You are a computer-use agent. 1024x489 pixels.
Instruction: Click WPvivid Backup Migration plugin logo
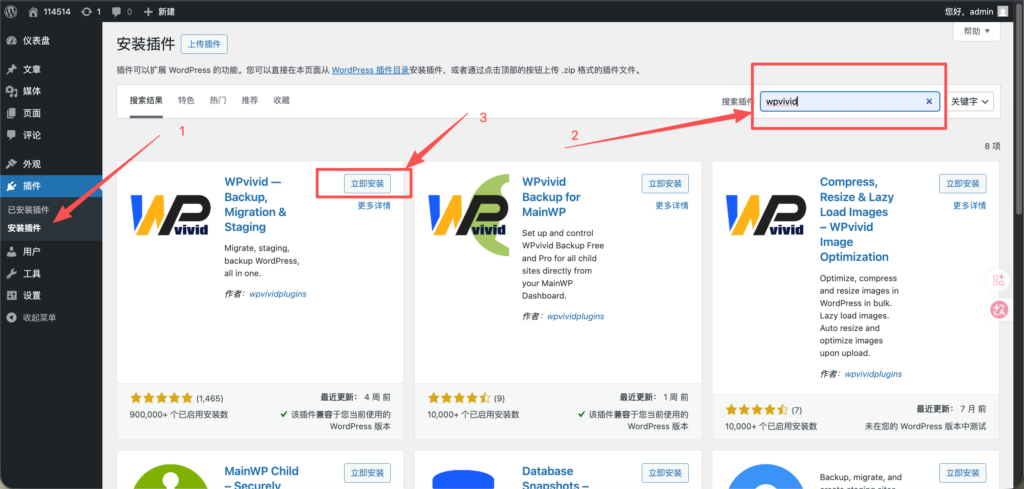[170, 215]
